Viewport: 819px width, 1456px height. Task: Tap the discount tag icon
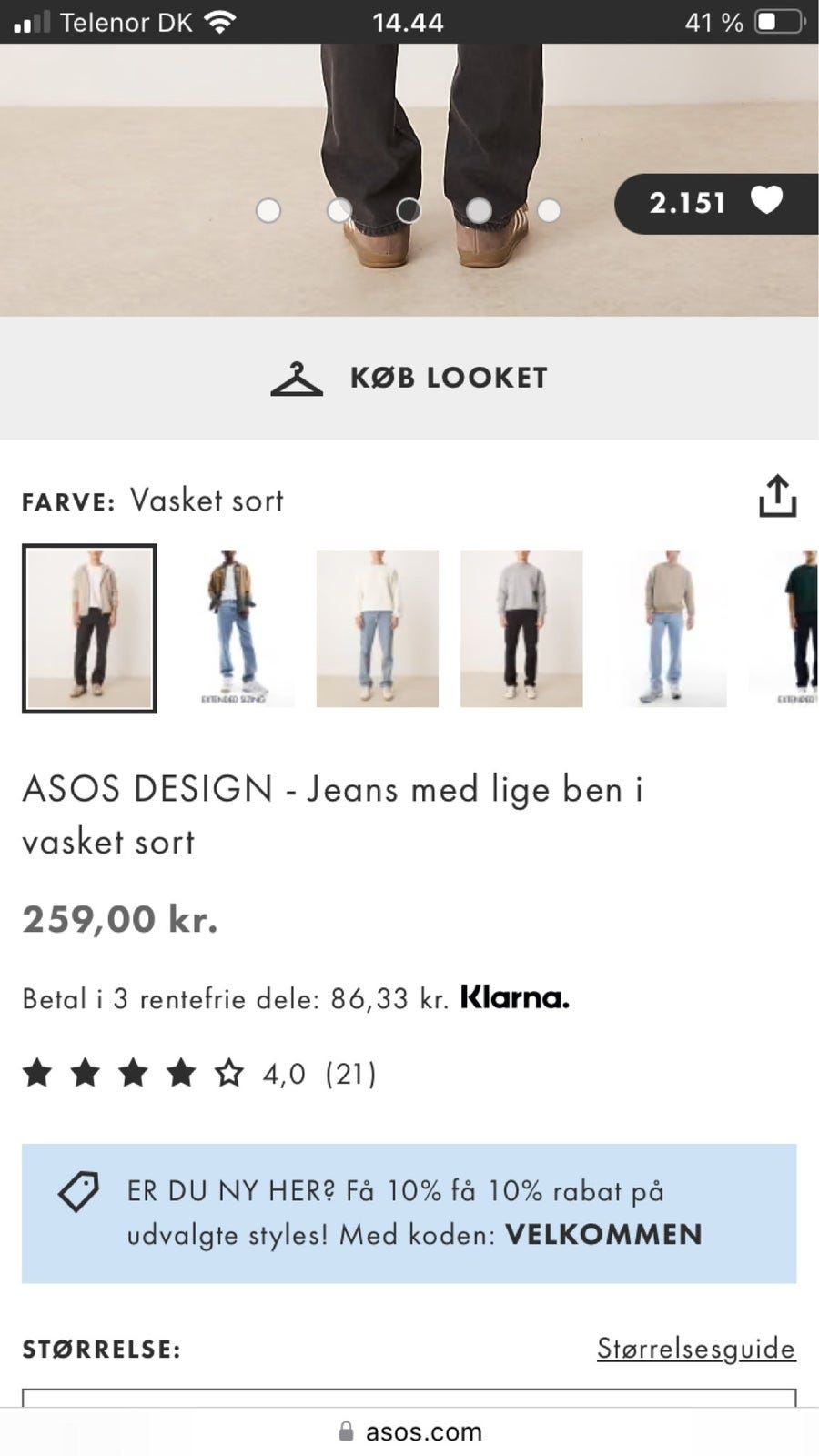click(78, 1191)
